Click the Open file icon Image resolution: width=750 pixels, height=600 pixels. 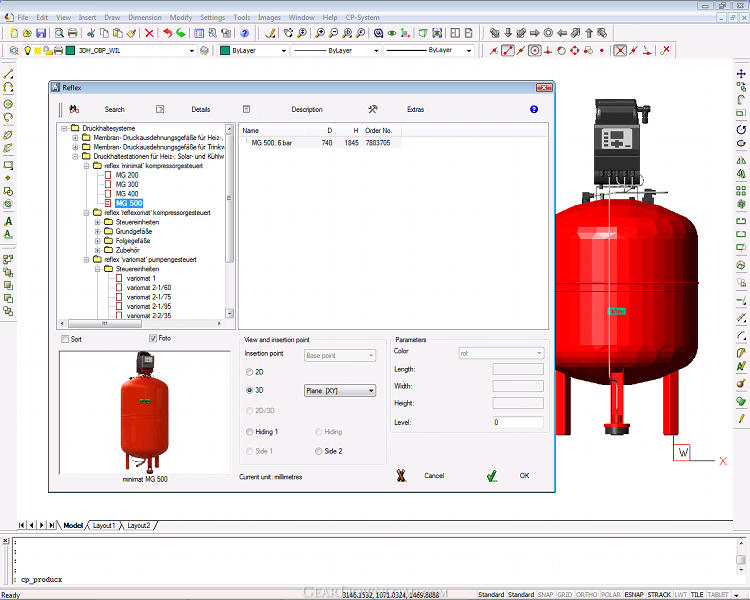[27, 33]
